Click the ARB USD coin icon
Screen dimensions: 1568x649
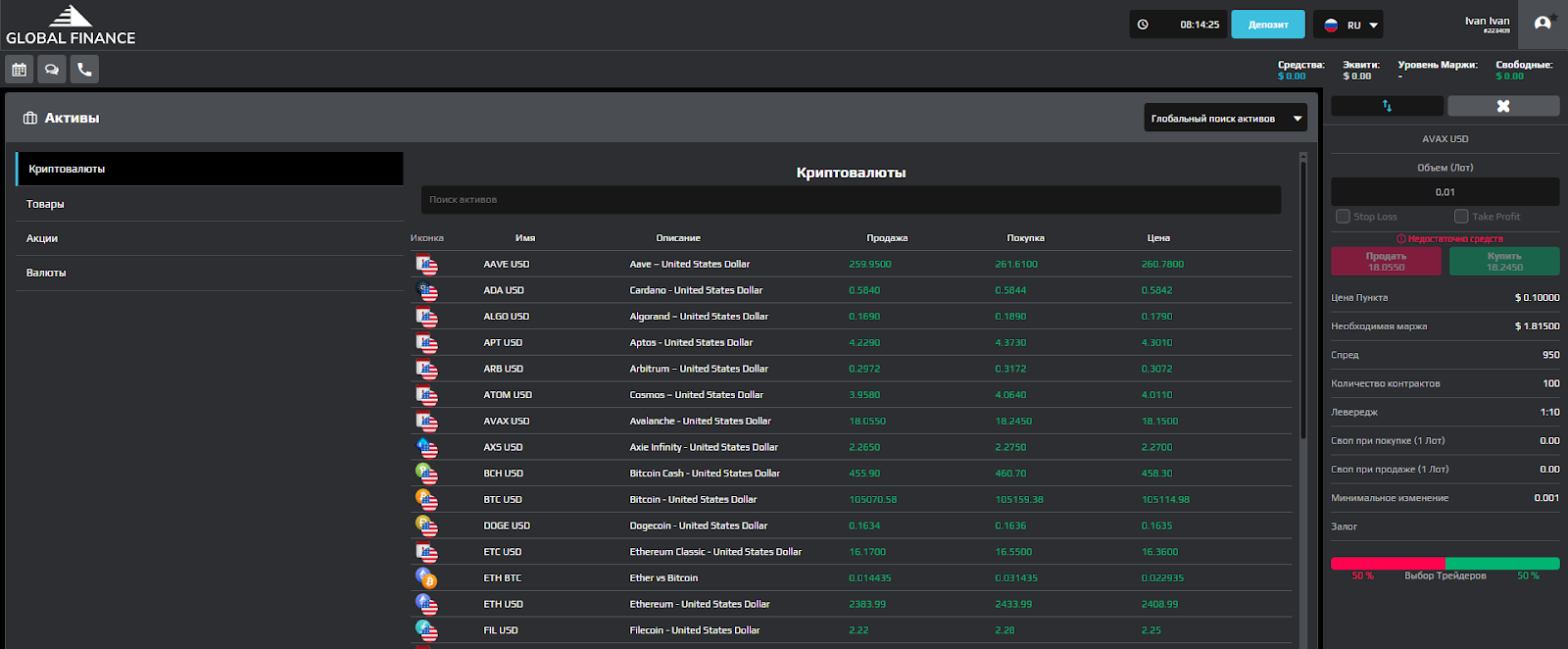pos(426,370)
